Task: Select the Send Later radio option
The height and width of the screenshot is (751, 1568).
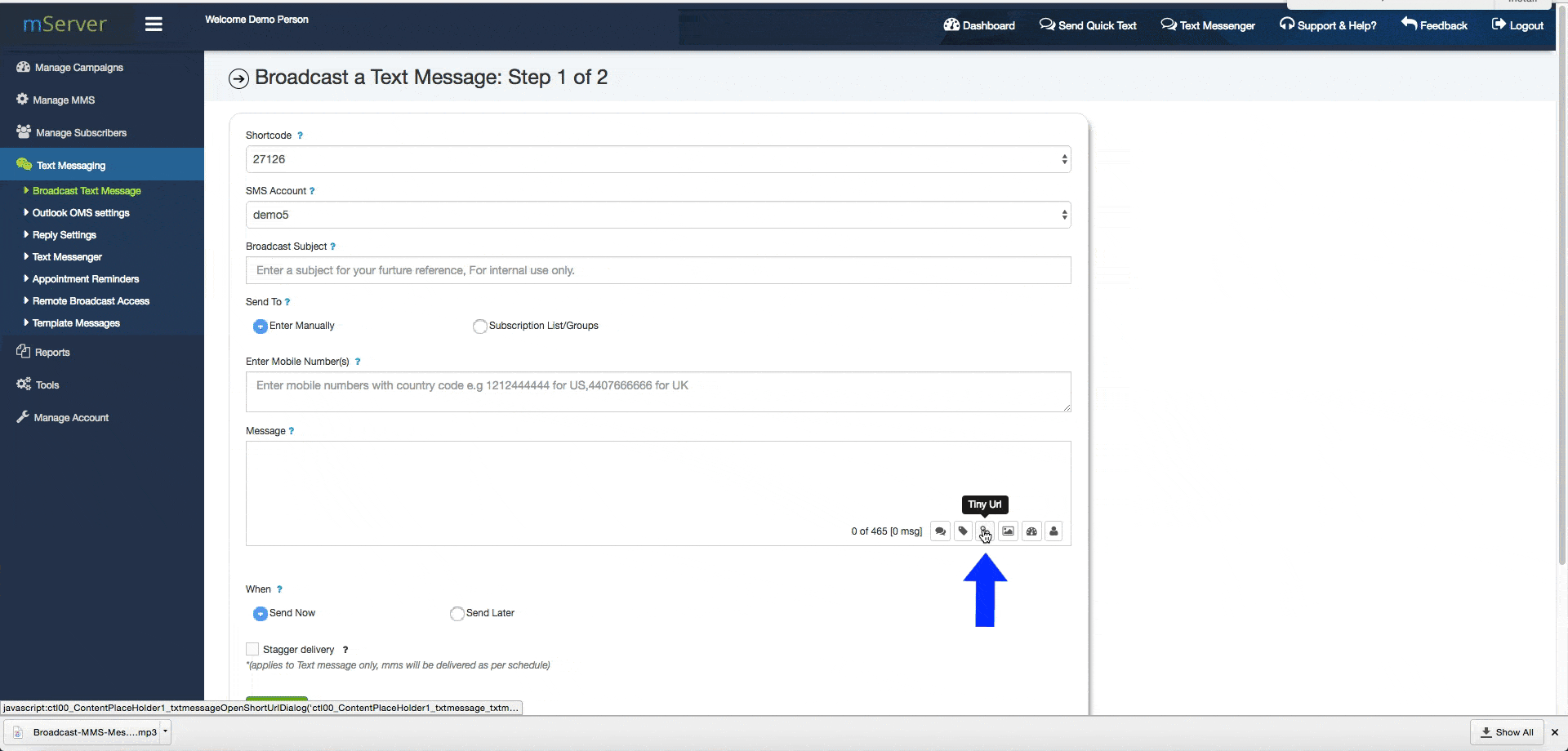Action: (x=457, y=614)
